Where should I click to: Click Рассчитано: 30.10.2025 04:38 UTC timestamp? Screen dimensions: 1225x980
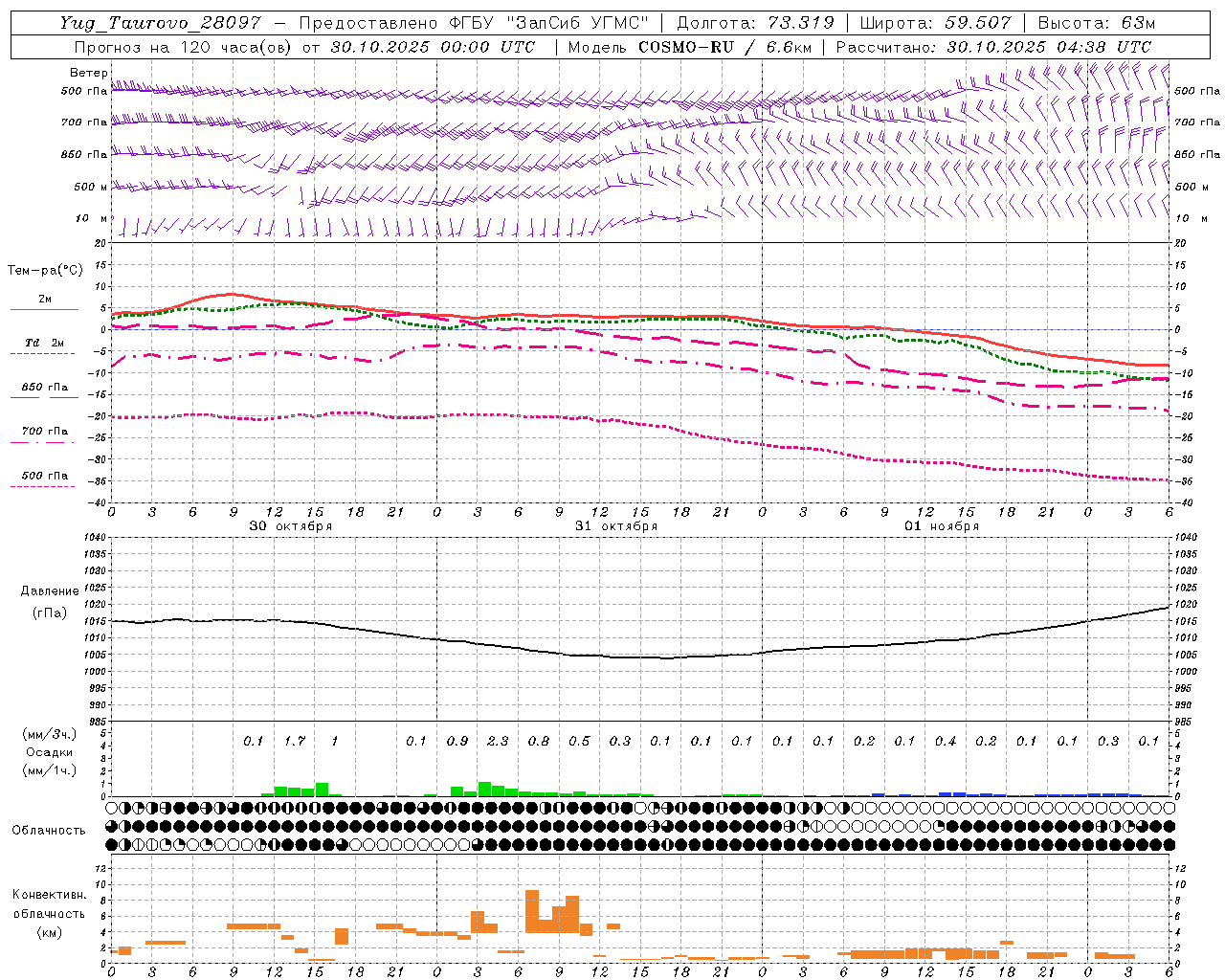(993, 47)
